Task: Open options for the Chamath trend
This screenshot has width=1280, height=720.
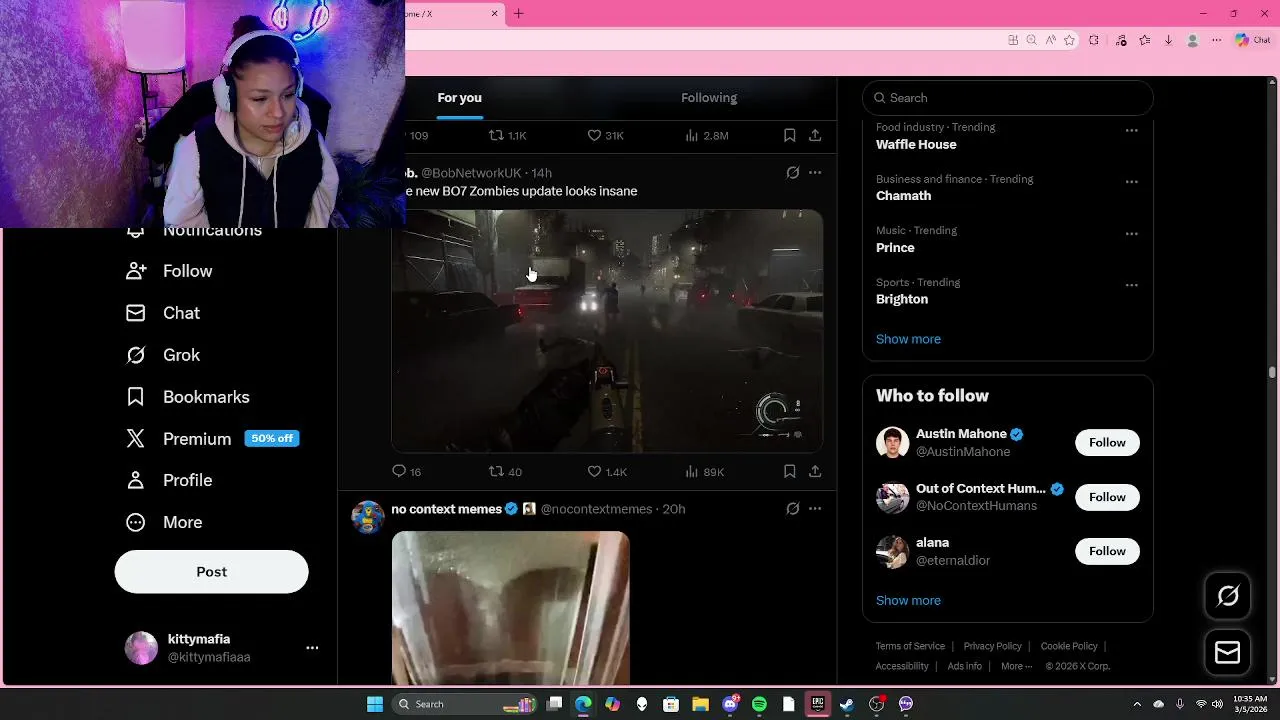Action: 1131,182
